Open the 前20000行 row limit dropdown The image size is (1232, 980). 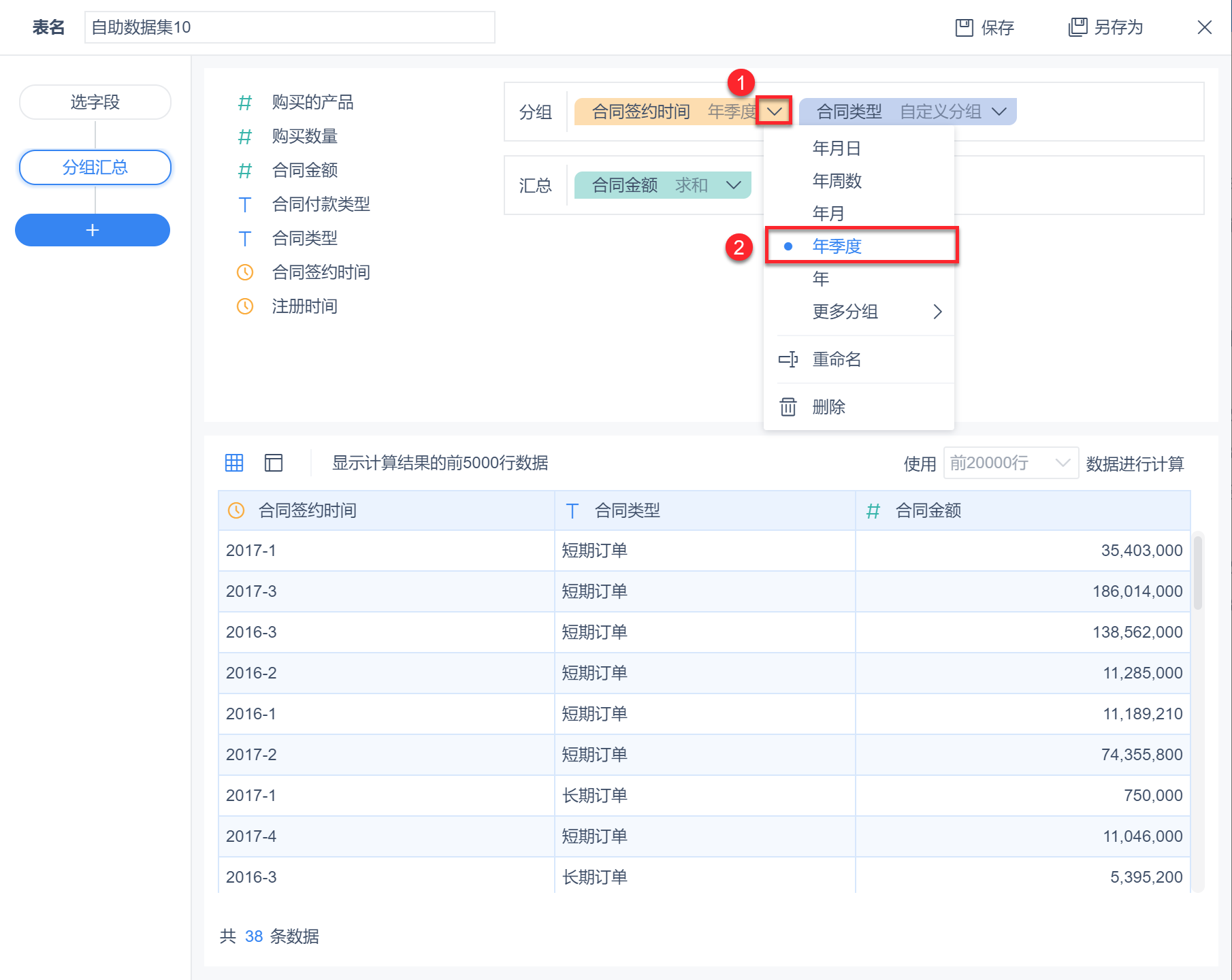pyautogui.click(x=1011, y=463)
